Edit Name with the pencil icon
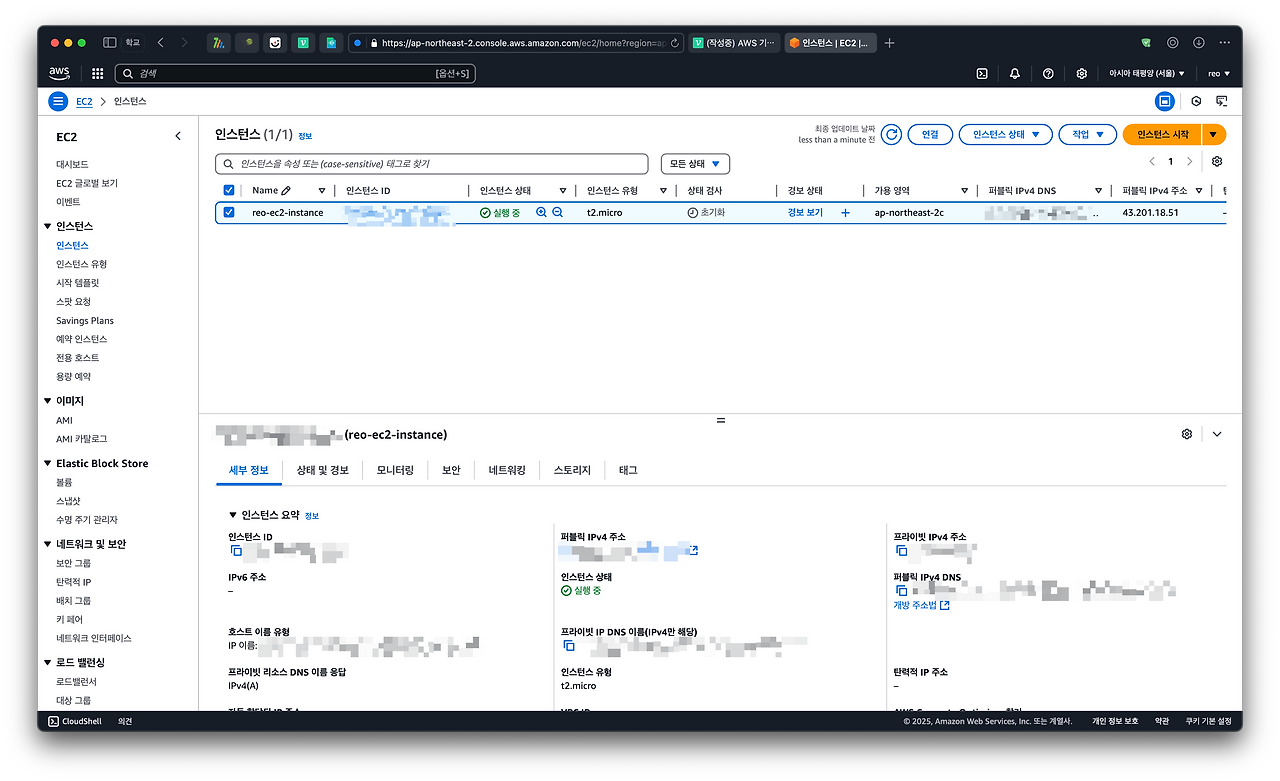This screenshot has width=1280, height=781. click(x=286, y=190)
